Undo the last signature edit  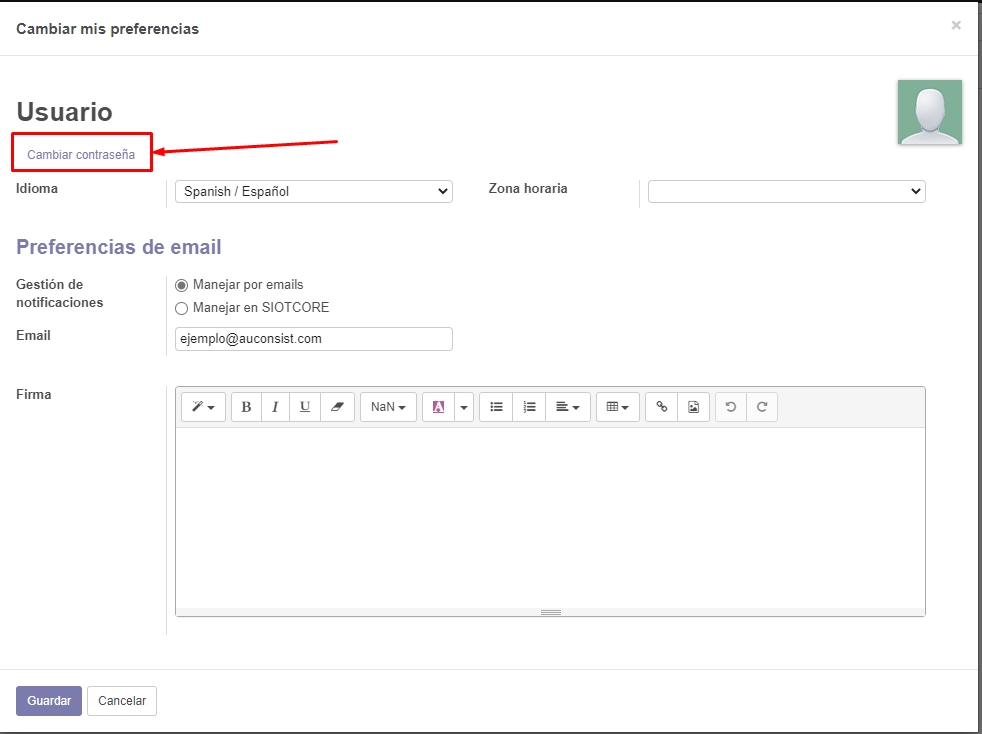pos(731,407)
